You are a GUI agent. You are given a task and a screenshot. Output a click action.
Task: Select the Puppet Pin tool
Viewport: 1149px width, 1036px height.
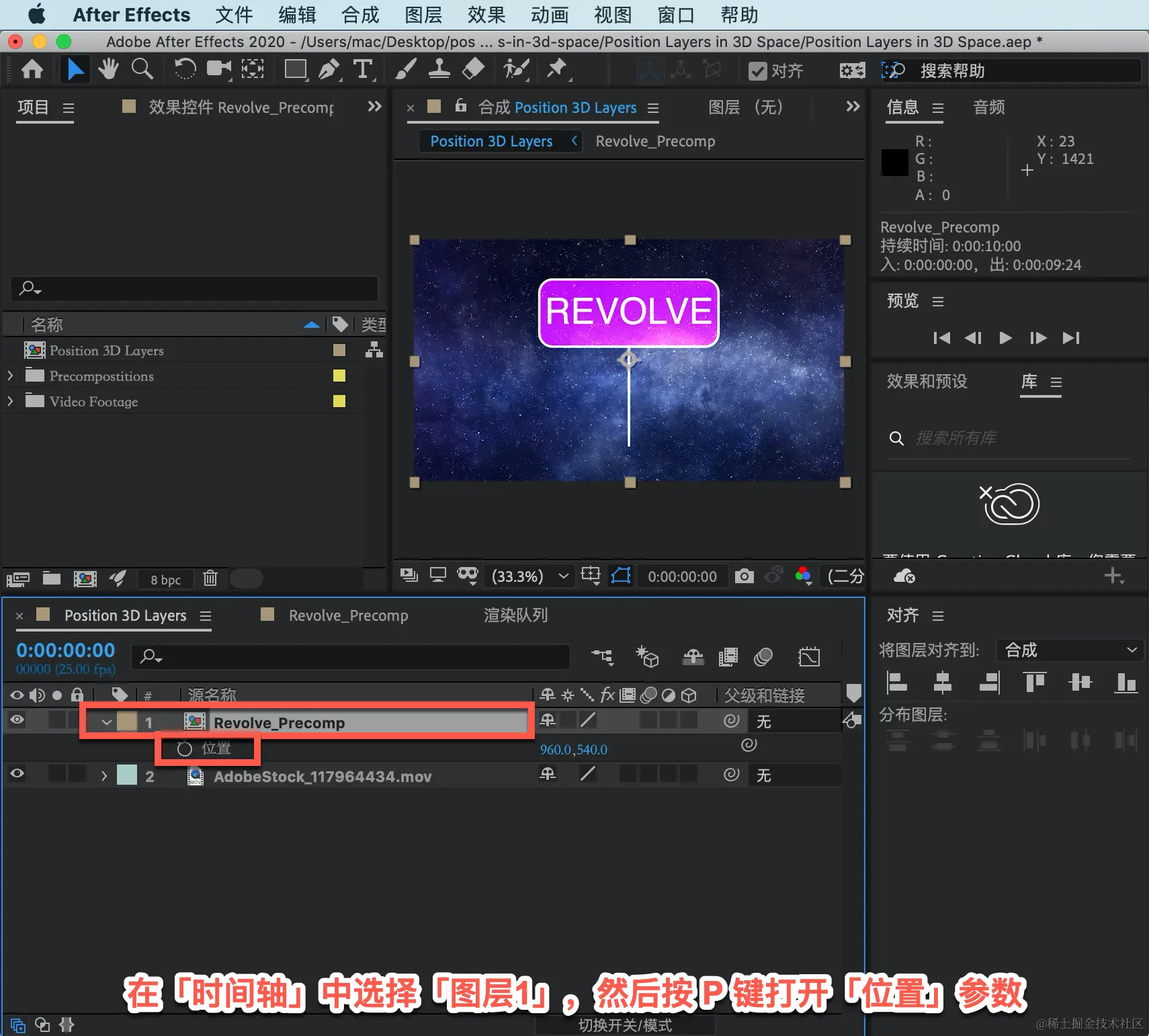click(x=557, y=69)
